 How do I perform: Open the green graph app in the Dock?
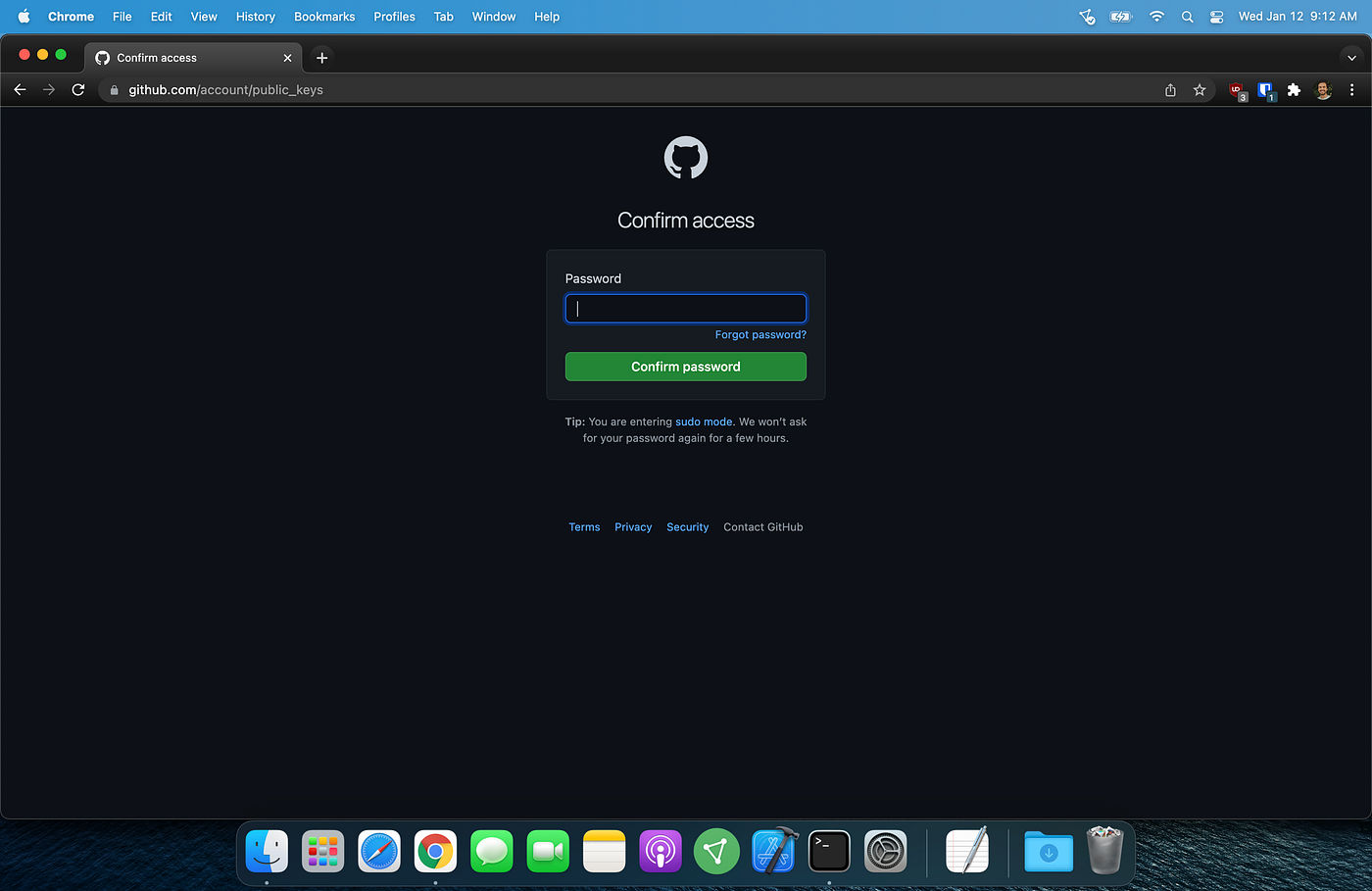tap(716, 851)
